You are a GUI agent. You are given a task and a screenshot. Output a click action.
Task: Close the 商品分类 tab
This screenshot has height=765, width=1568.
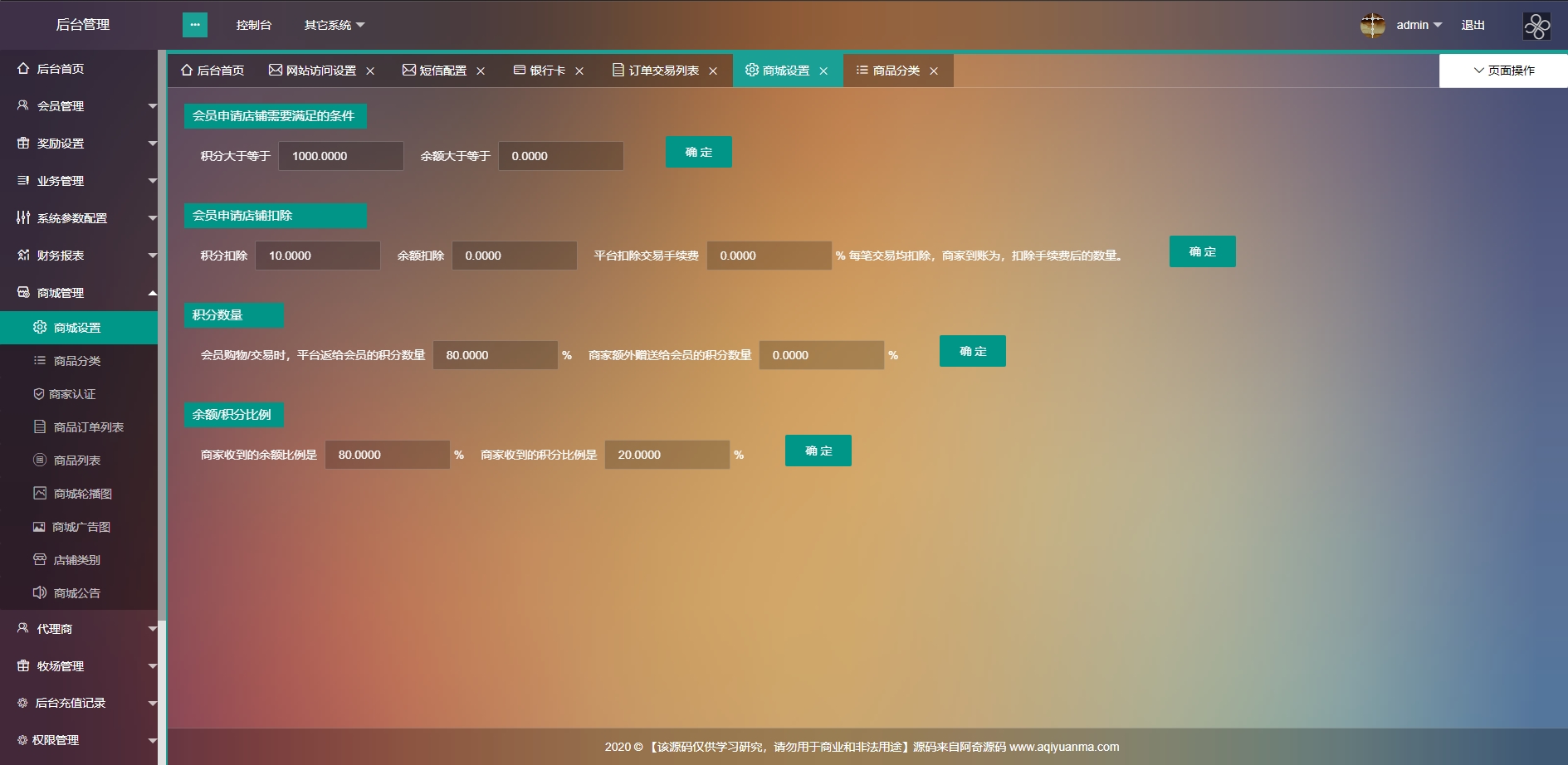[934, 71]
